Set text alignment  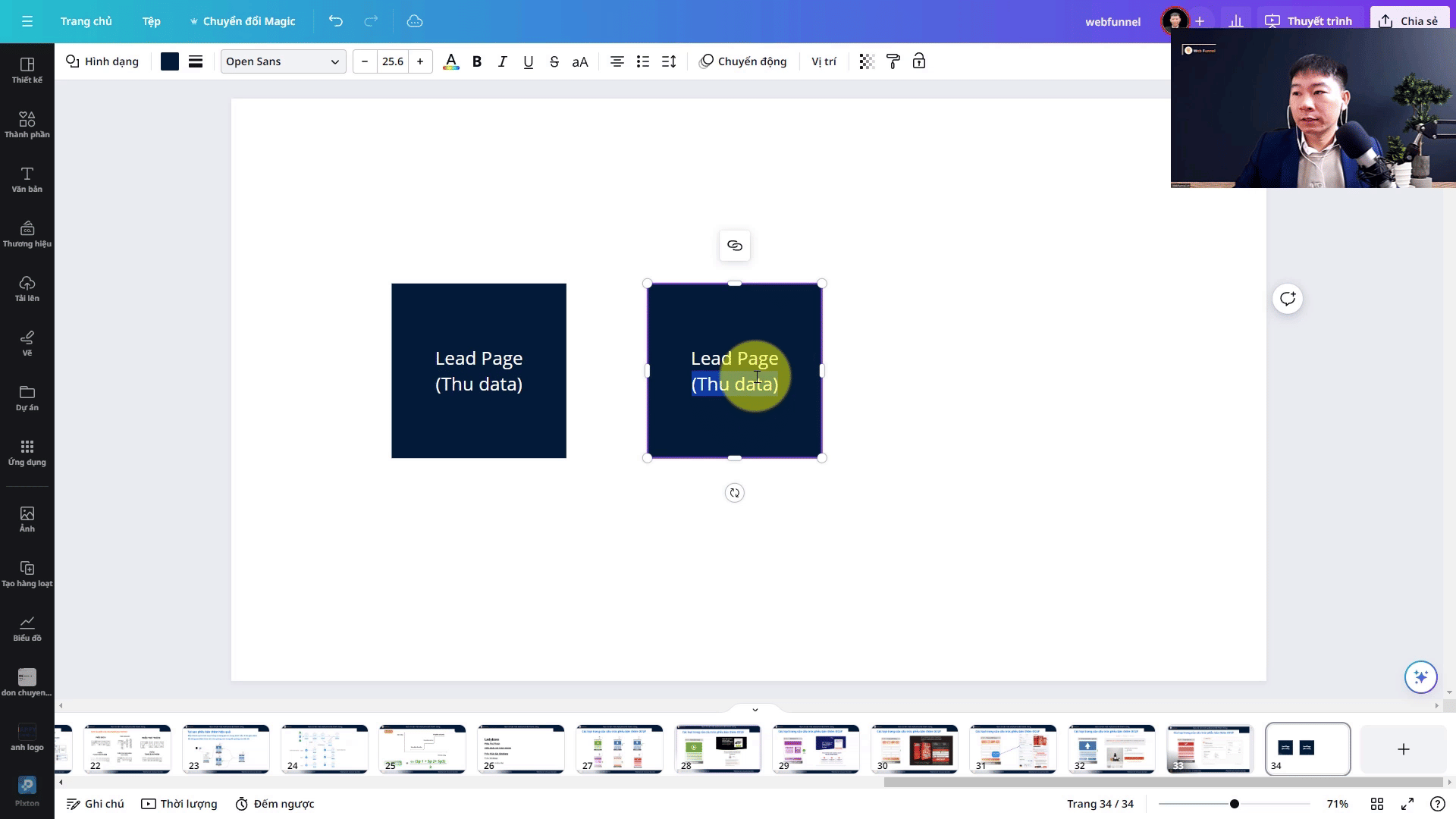617,61
